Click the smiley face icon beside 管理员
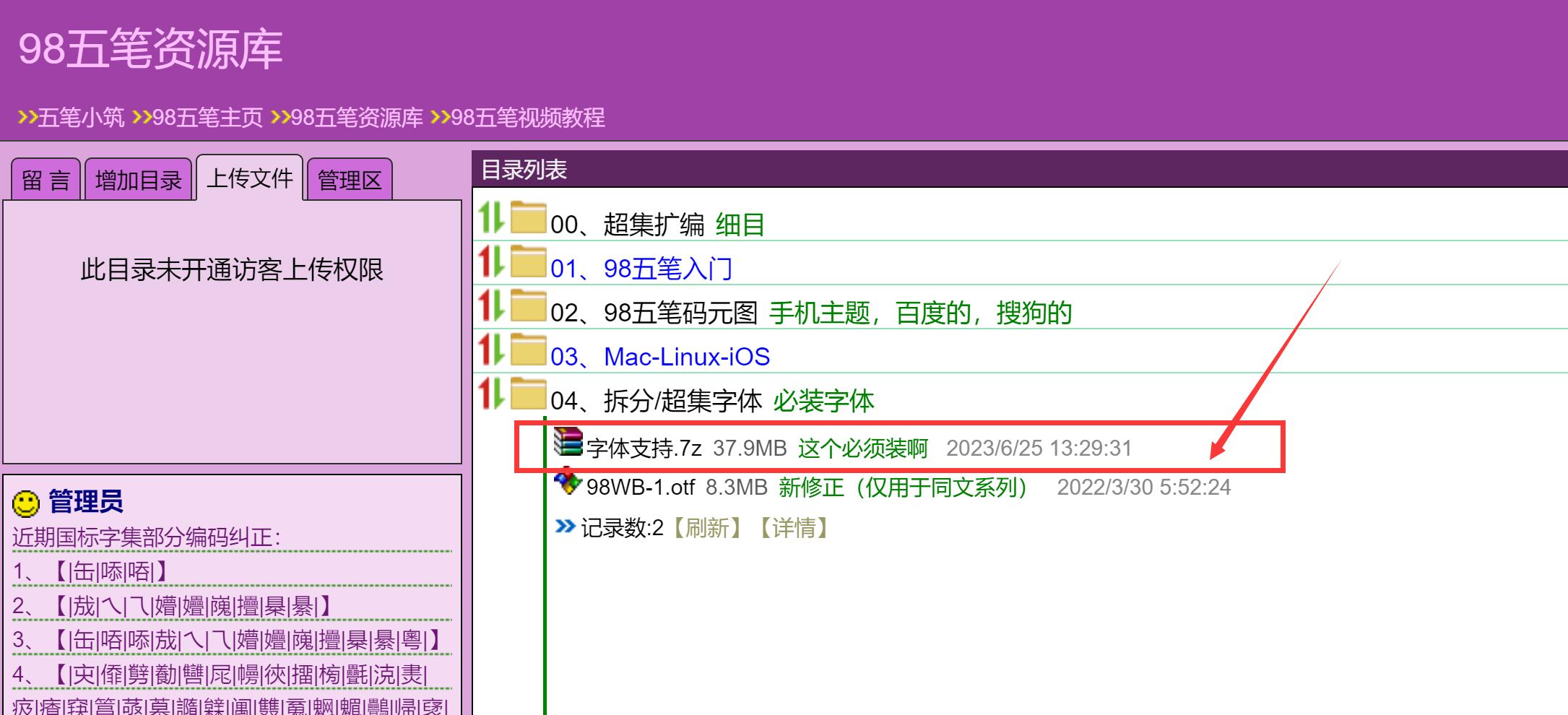 [x=26, y=503]
